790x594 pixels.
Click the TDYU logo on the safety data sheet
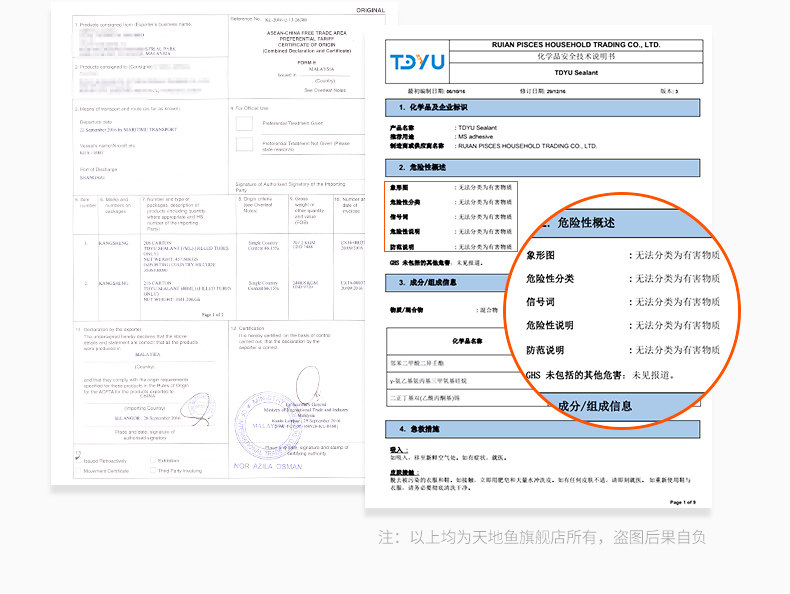[417, 62]
